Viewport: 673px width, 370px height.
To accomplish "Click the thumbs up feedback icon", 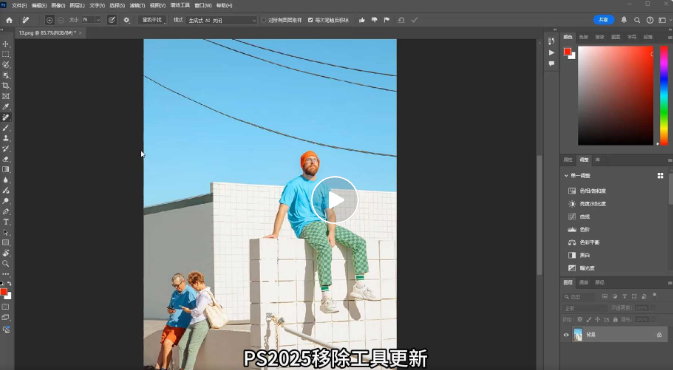I will pyautogui.click(x=362, y=20).
